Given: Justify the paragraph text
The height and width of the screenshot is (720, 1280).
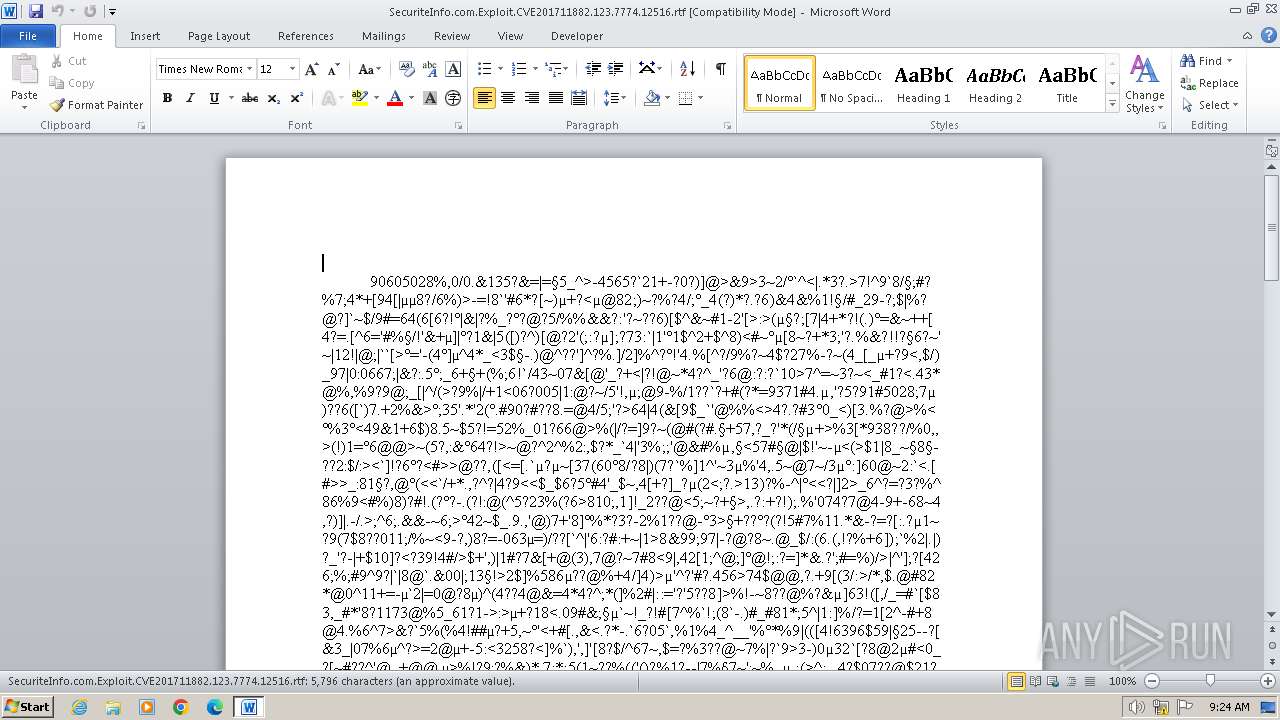Looking at the screenshot, I should point(555,98).
